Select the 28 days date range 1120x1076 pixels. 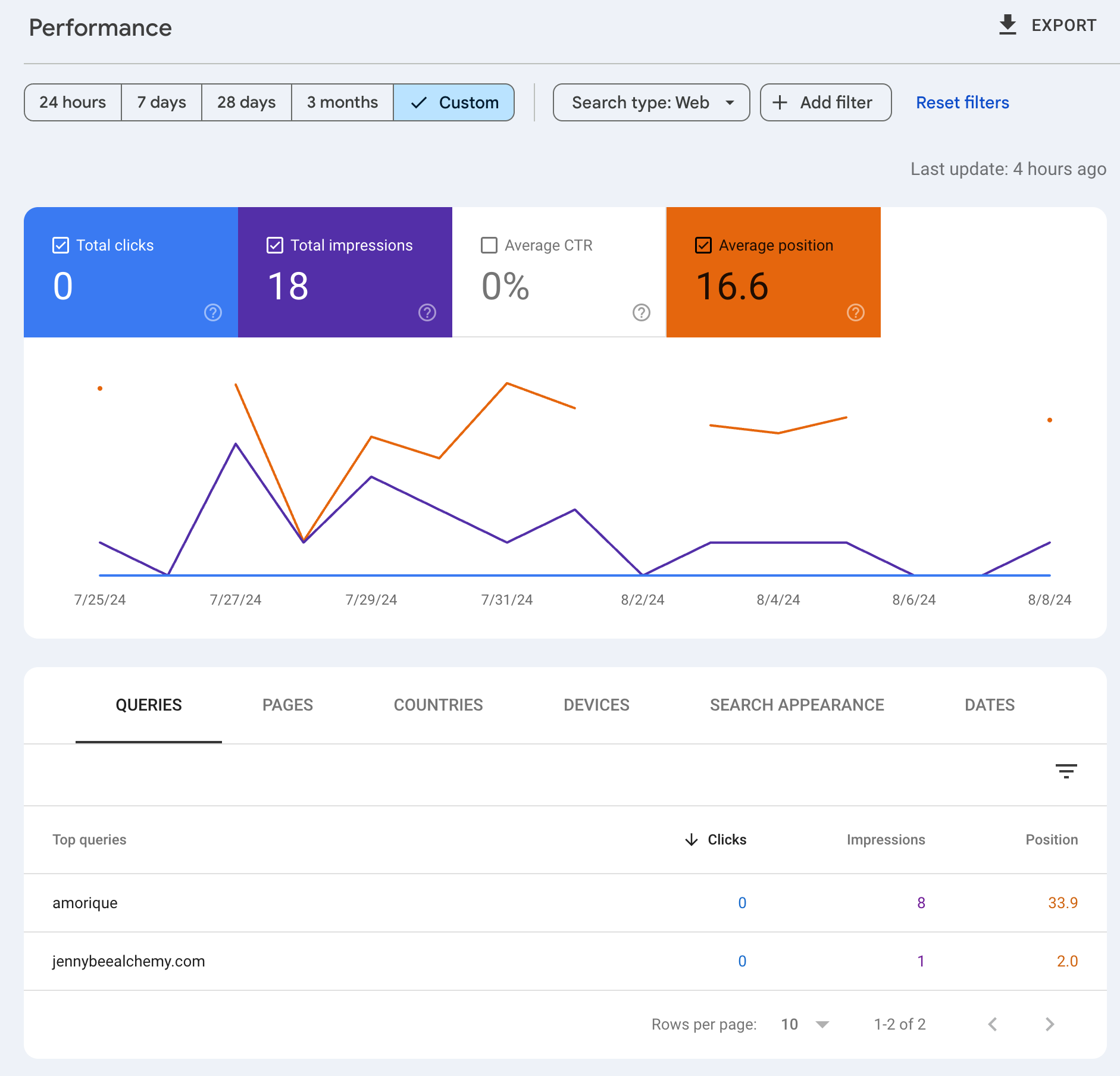pos(246,102)
